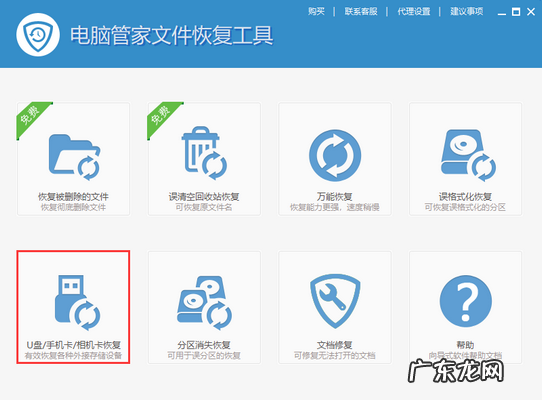The image size is (542, 400).
Task: Select the 万能恢复 circular arrows icon
Action: pos(335,156)
